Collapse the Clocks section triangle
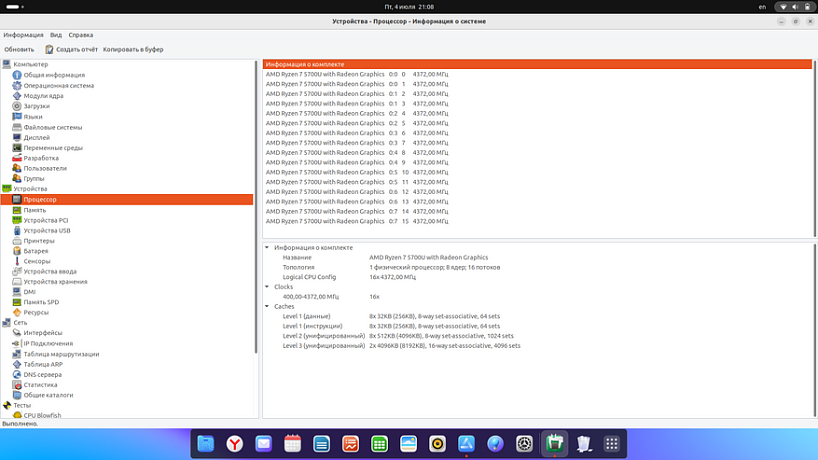 click(267, 287)
